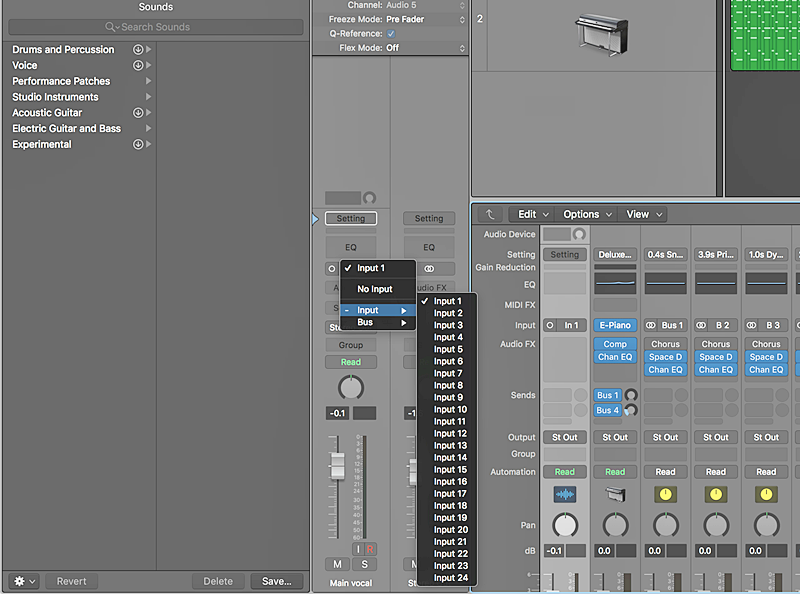Click the Delete button in the library
The width and height of the screenshot is (800, 594).
tap(218, 581)
